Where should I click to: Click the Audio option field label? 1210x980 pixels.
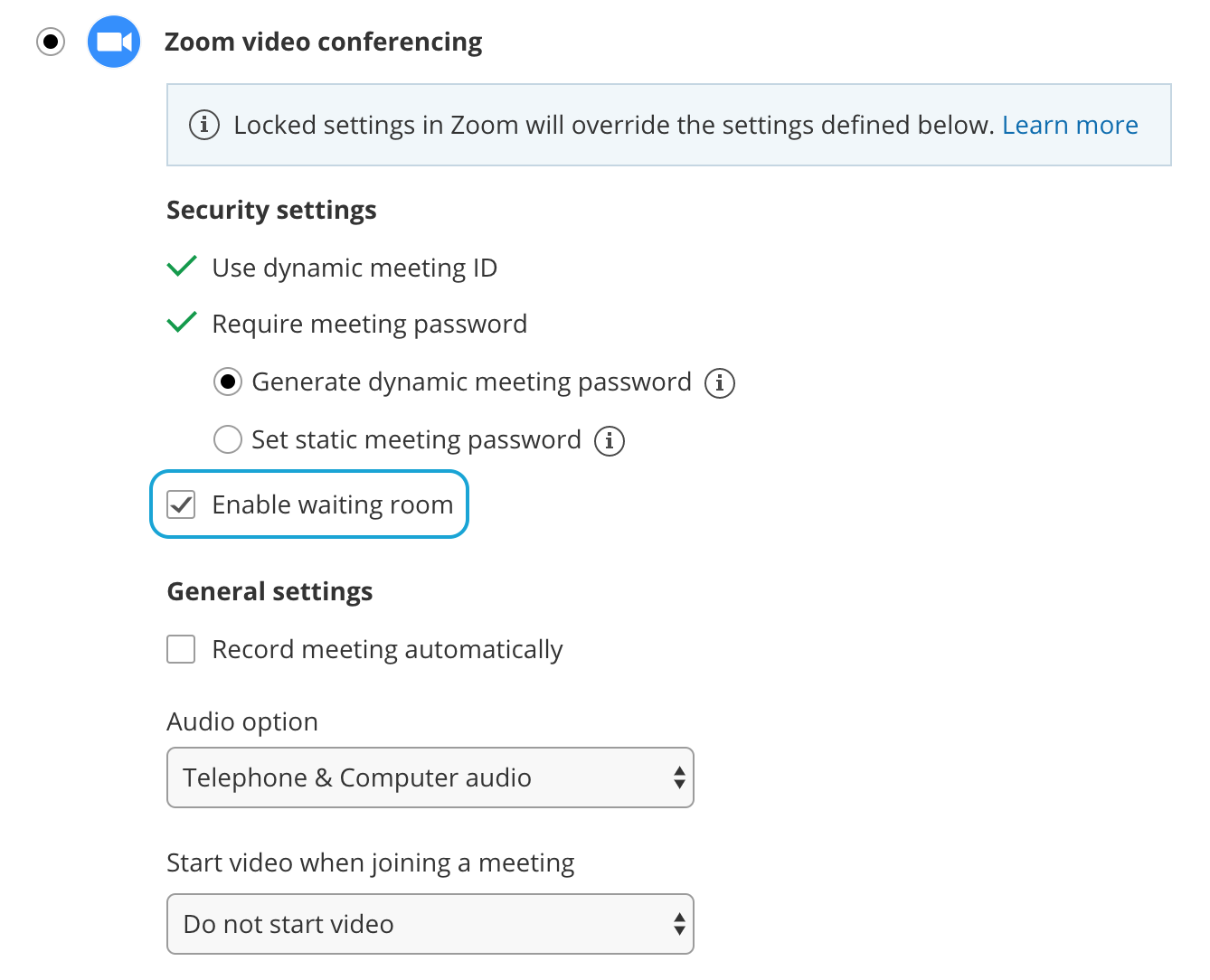(242, 721)
